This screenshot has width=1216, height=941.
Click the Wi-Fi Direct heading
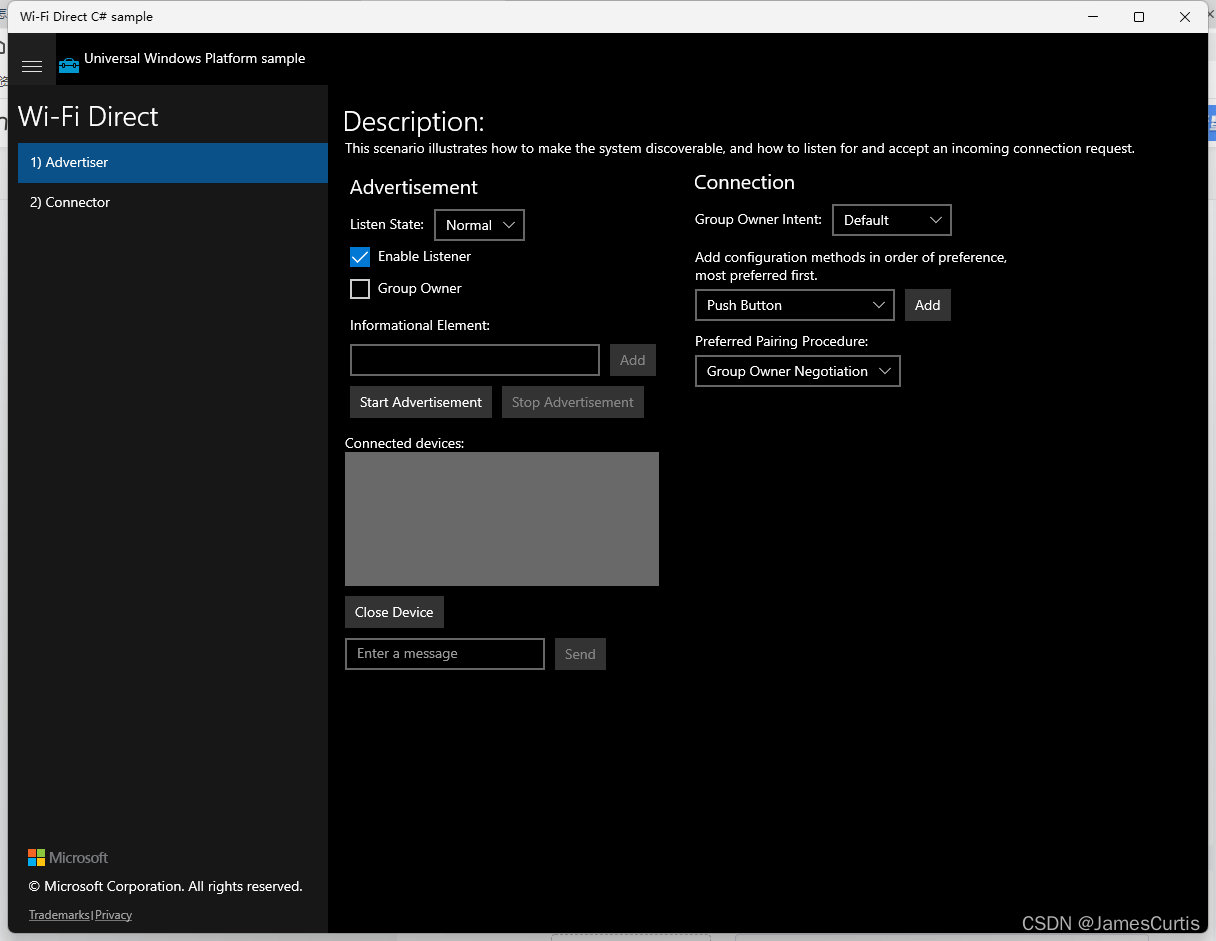click(x=88, y=117)
